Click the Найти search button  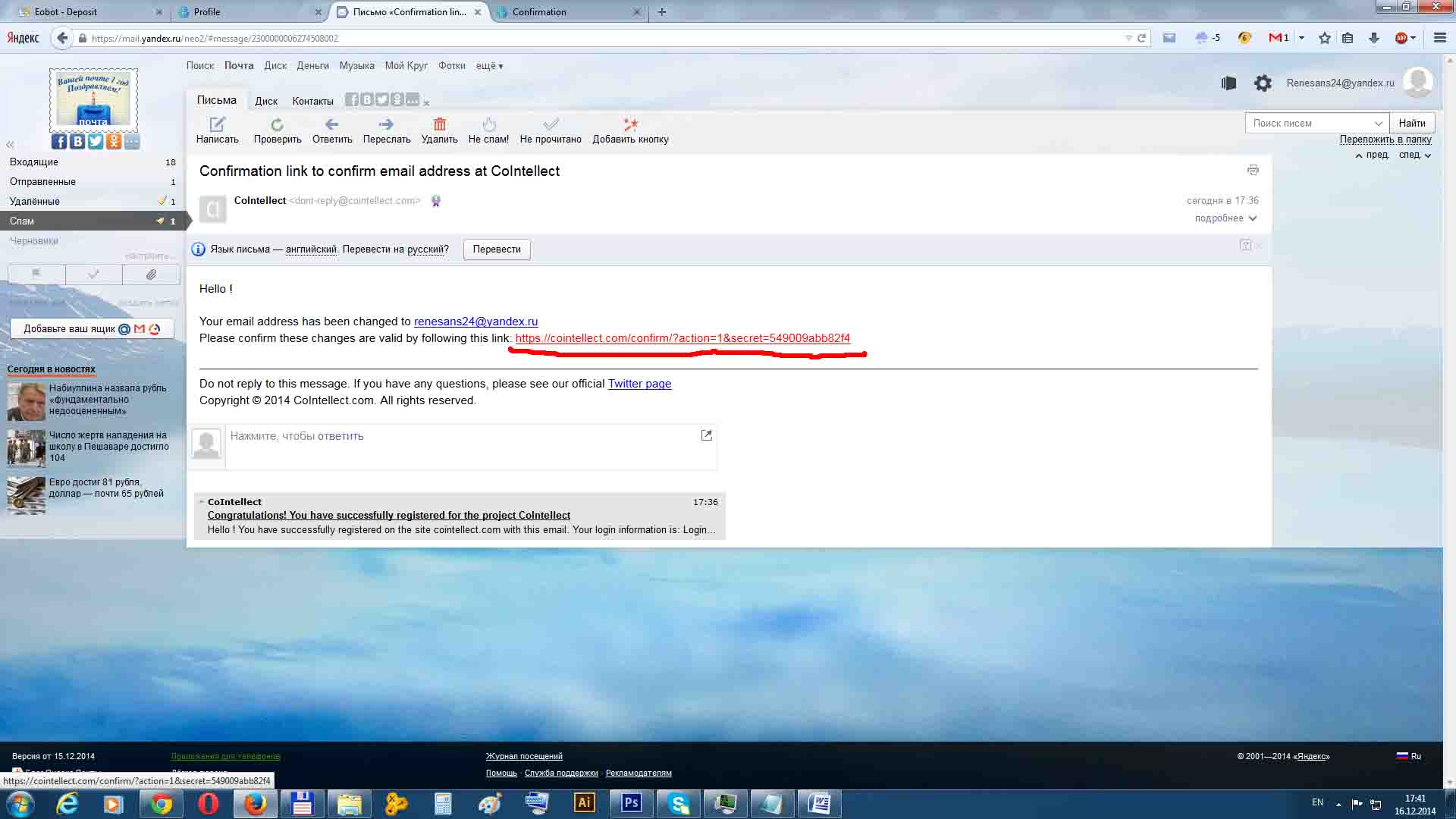(1411, 124)
